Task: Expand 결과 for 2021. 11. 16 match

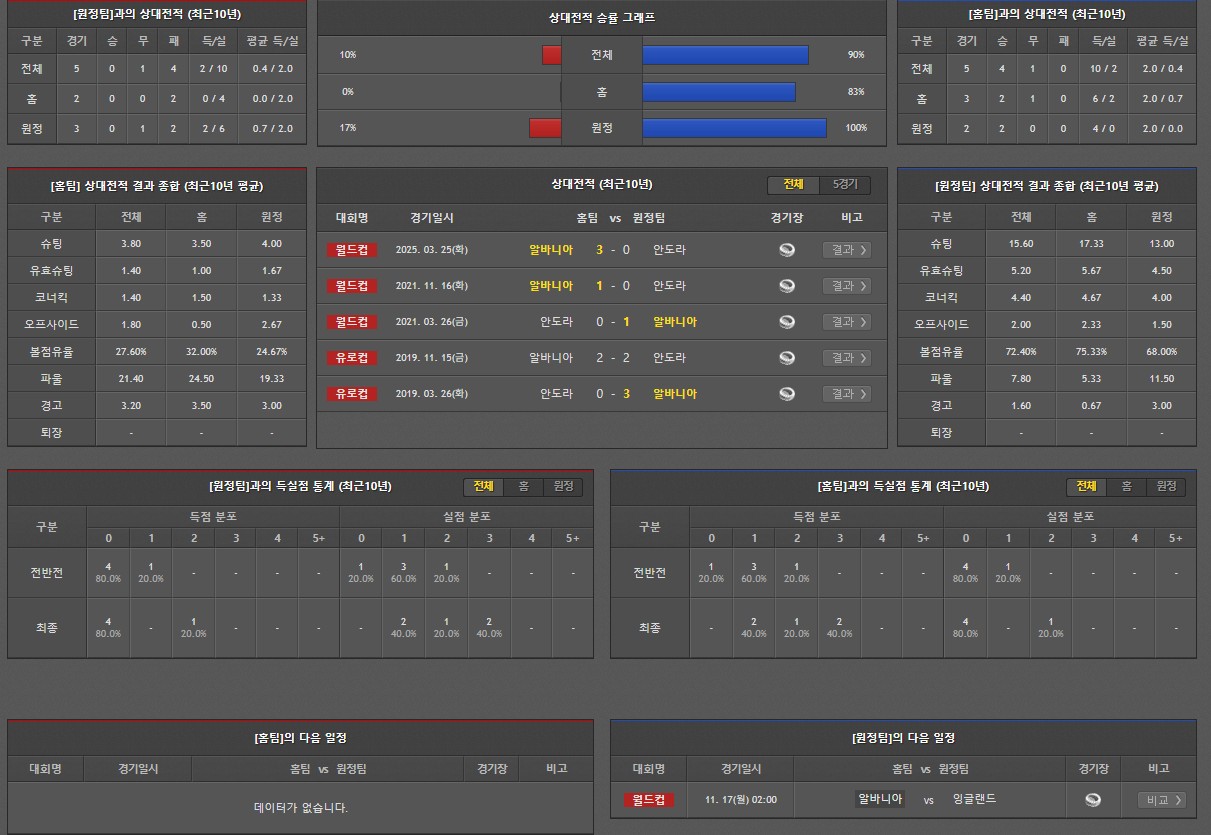Action: pyautogui.click(x=846, y=286)
